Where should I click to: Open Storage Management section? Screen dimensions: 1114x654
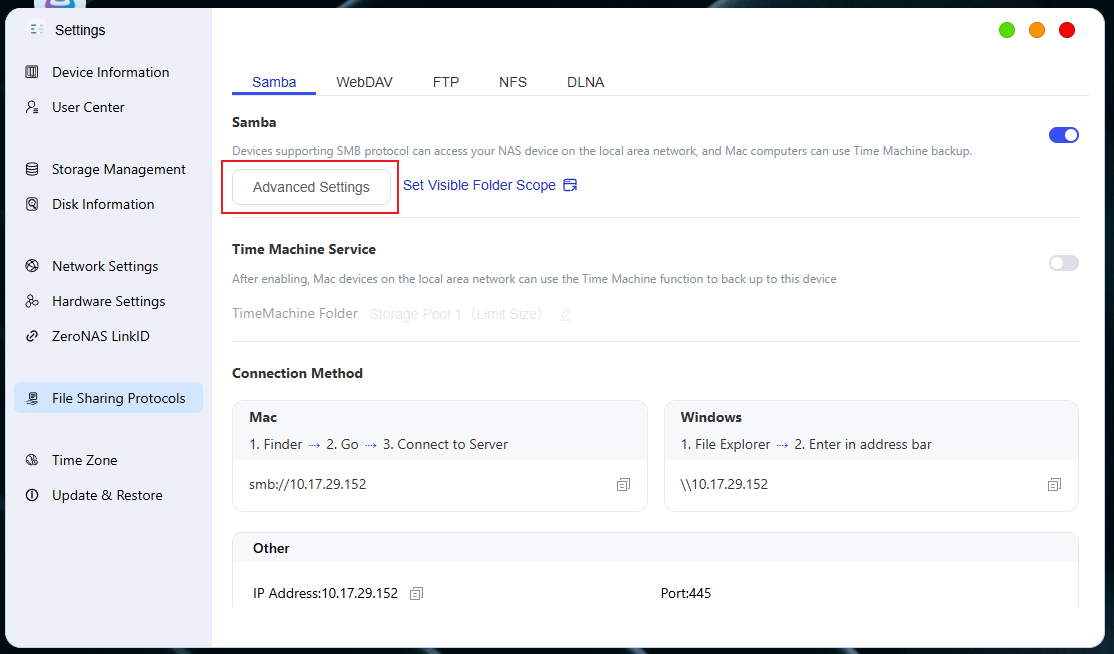(x=109, y=169)
